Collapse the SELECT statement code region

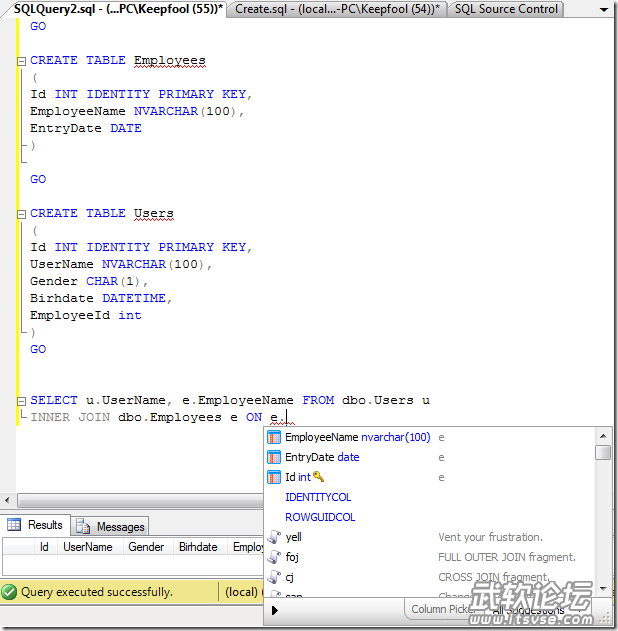pos(21,401)
